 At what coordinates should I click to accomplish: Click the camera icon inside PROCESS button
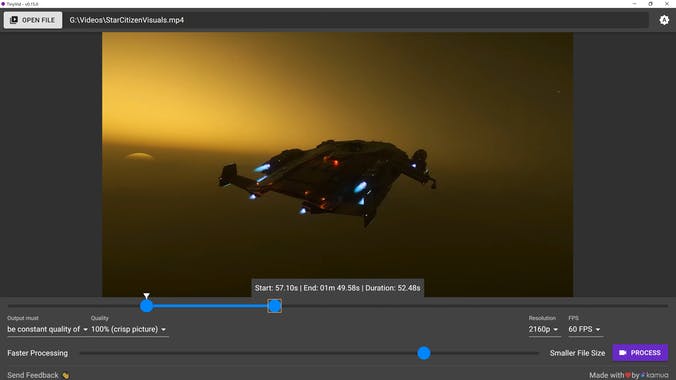[623, 353]
